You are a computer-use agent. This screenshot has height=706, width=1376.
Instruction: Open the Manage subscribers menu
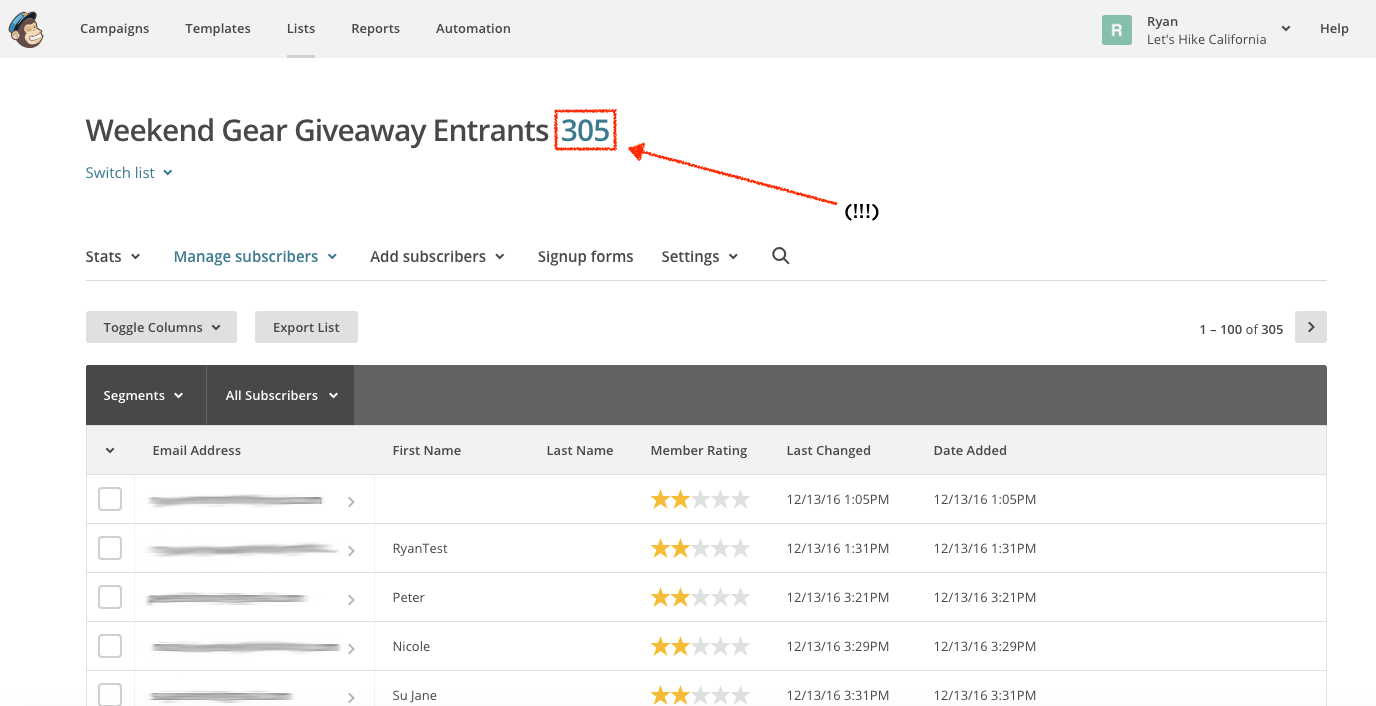[x=254, y=256]
